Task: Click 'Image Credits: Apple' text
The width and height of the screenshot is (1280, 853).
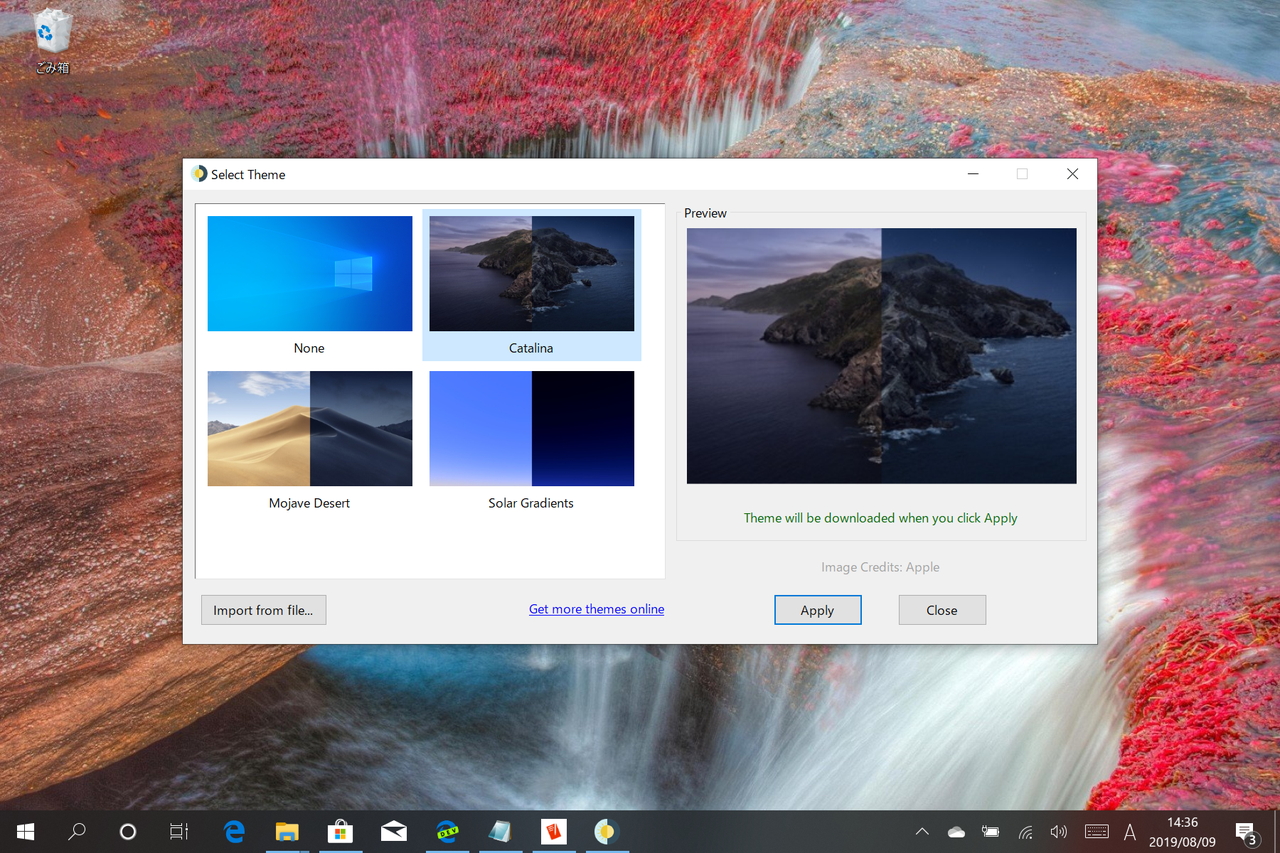Action: click(x=880, y=567)
